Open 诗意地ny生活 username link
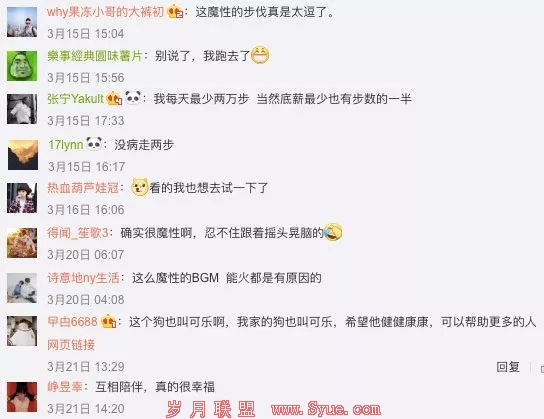Image resolution: width=544 pixels, height=419 pixels. (83, 278)
